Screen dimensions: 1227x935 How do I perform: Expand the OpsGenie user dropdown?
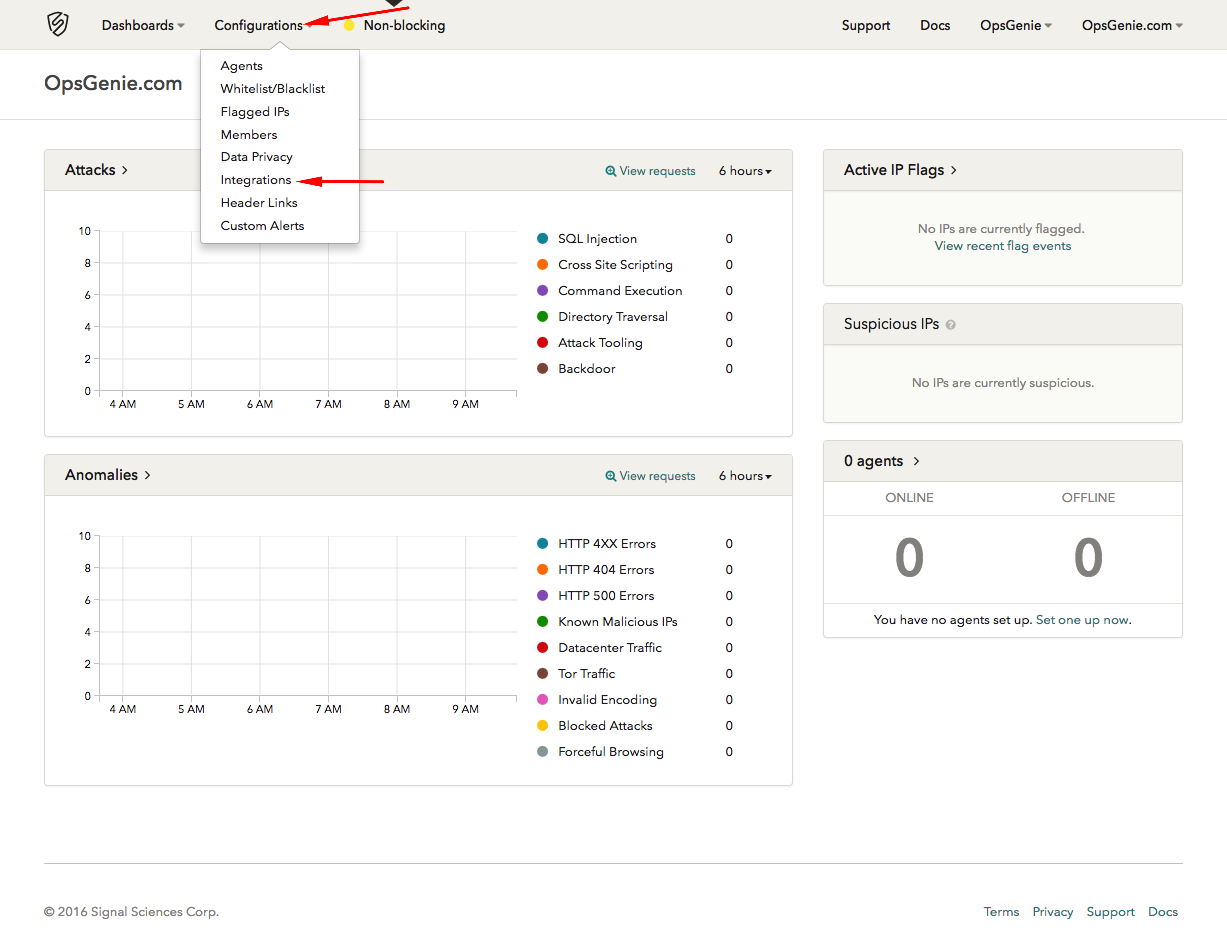(1016, 26)
